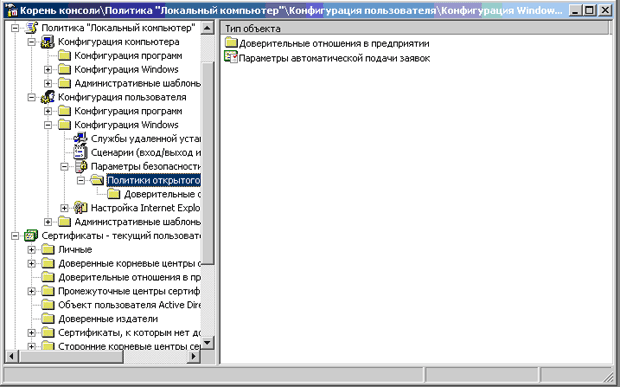Select the Доверенные корневые центры tree label
The height and width of the screenshot is (387, 620).
point(129,264)
